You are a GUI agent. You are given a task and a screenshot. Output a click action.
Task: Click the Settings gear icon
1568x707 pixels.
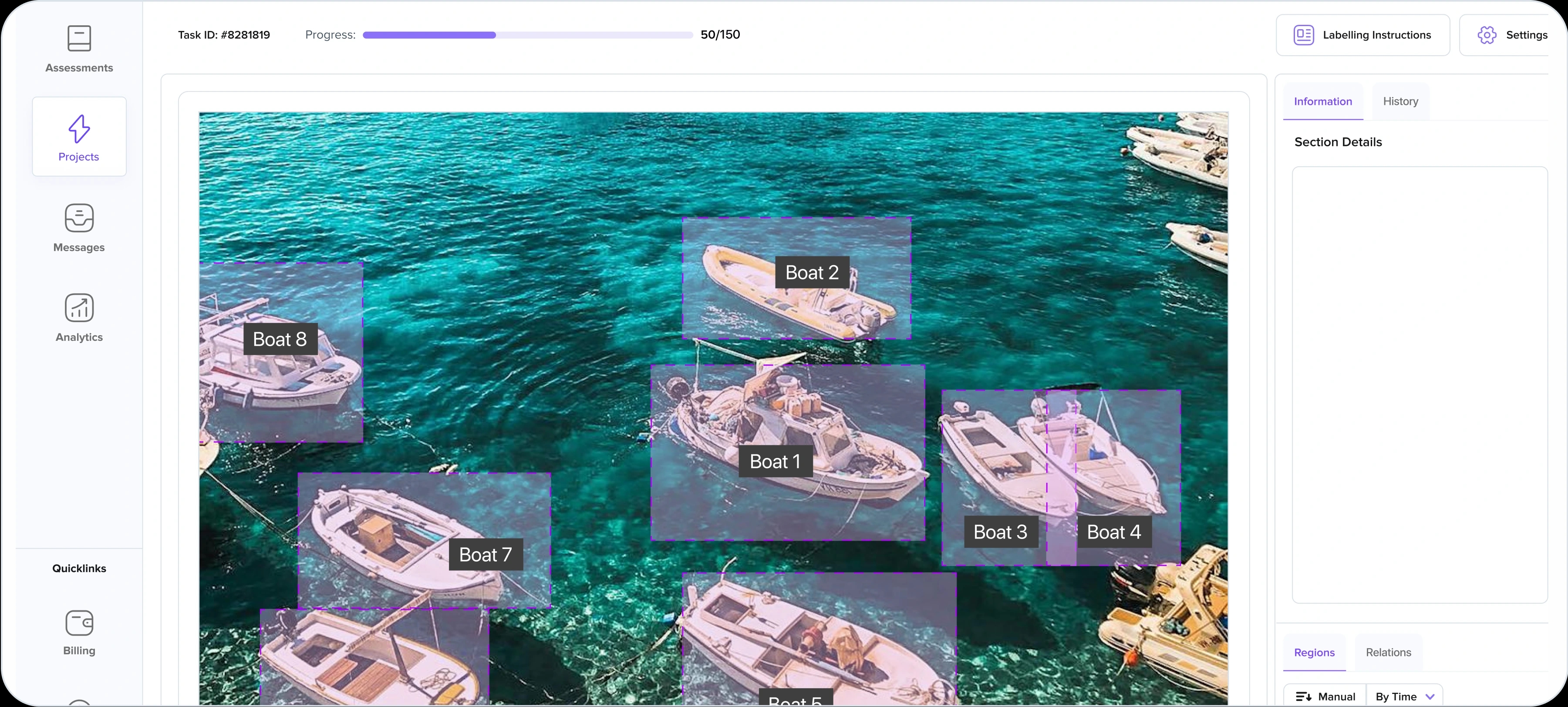(1487, 35)
